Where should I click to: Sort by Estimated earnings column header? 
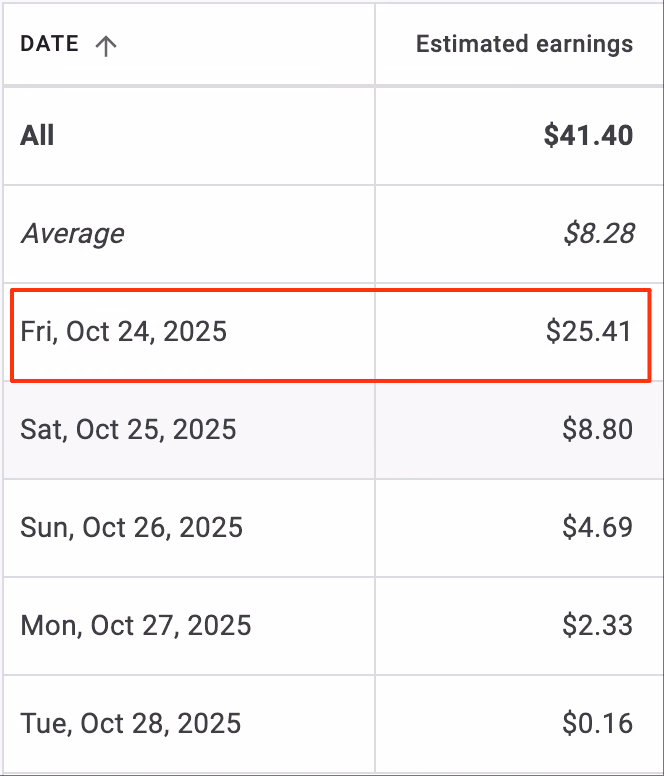point(524,44)
